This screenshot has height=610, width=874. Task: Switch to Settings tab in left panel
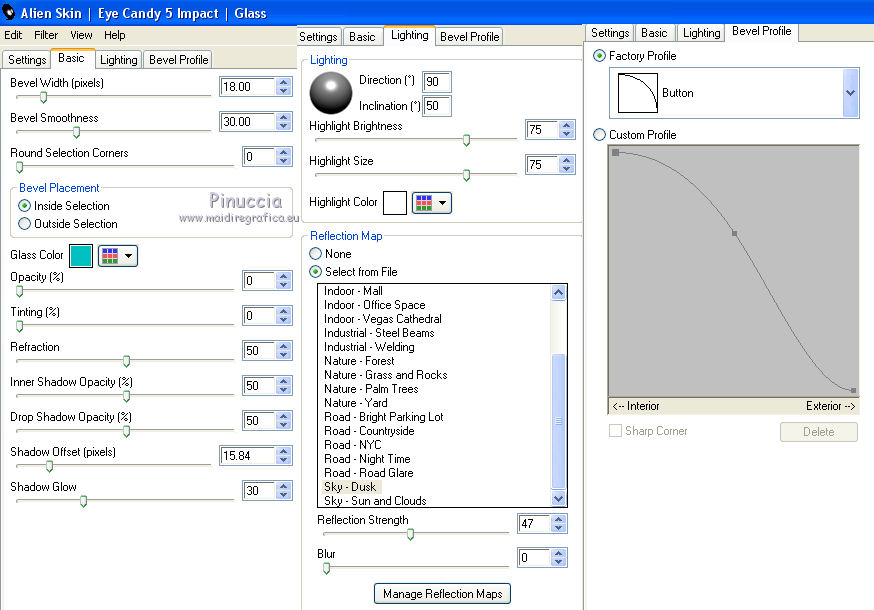coord(27,60)
